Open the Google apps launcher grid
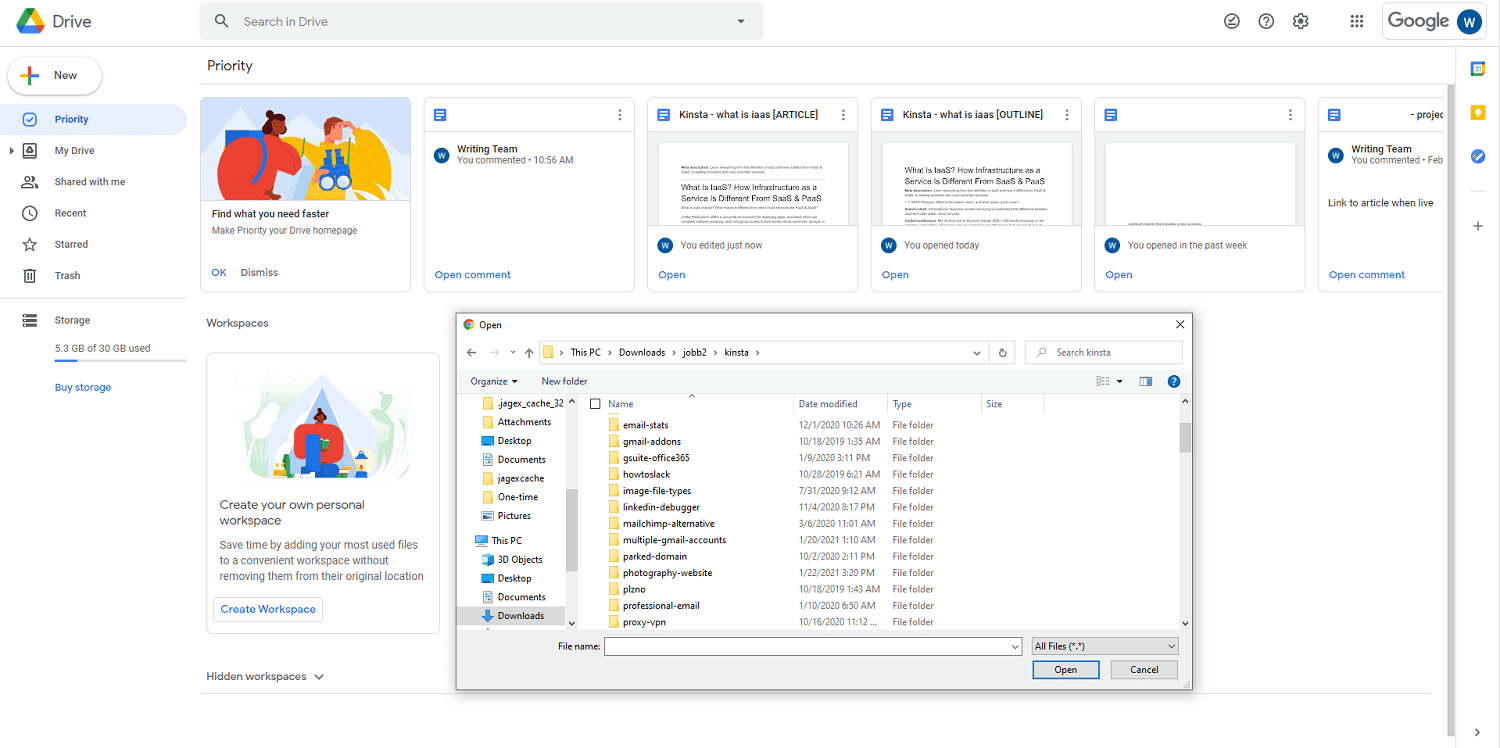 click(x=1356, y=20)
